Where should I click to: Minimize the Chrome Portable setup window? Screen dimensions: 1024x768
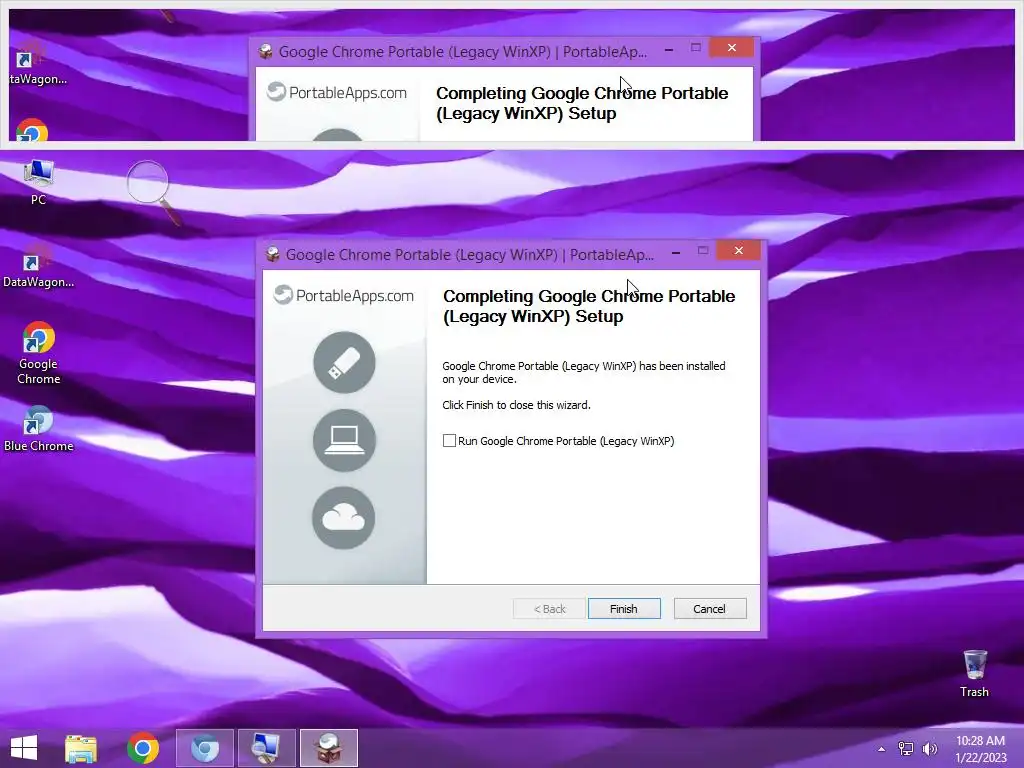pyautogui.click(x=676, y=252)
